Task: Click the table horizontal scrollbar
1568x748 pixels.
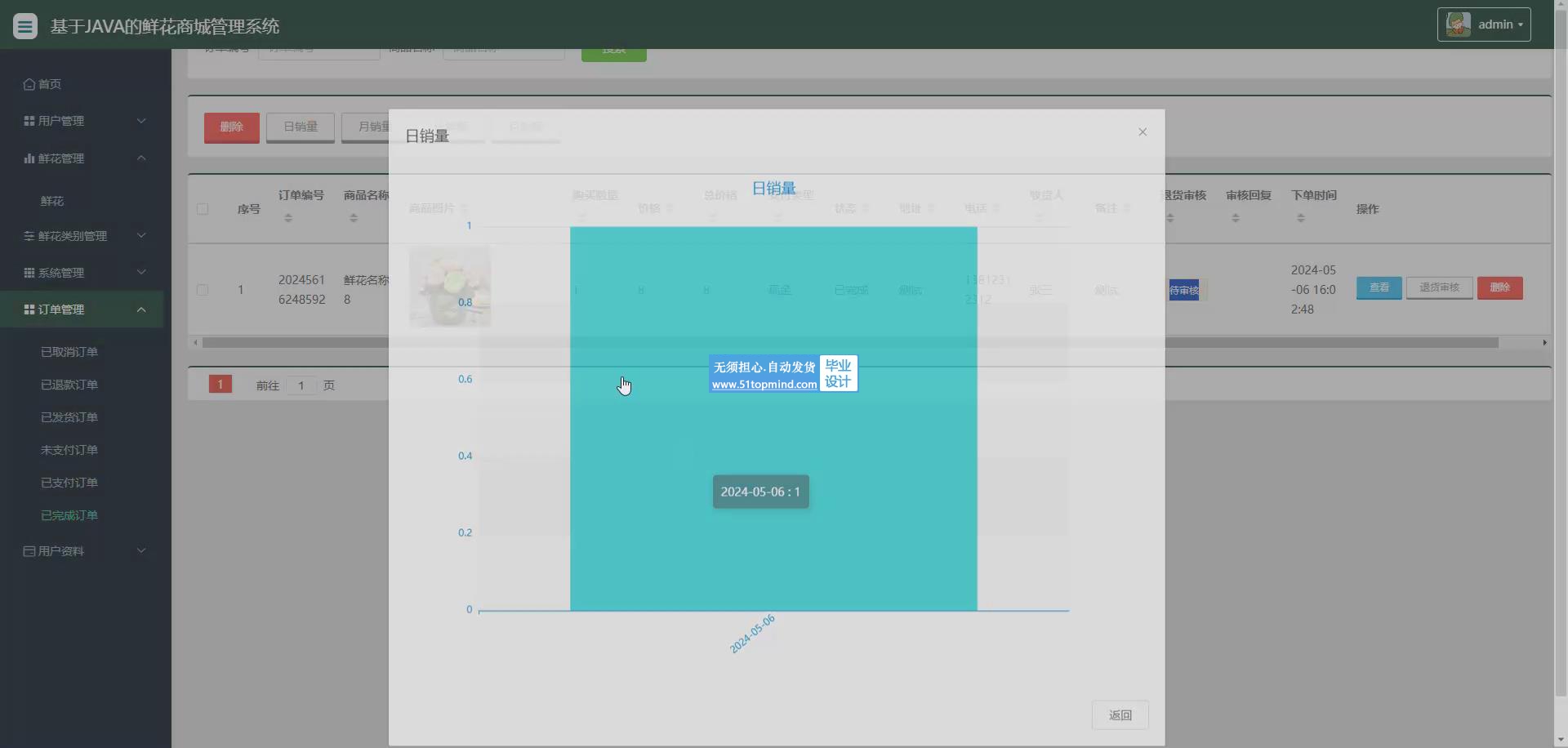Action: coord(850,343)
